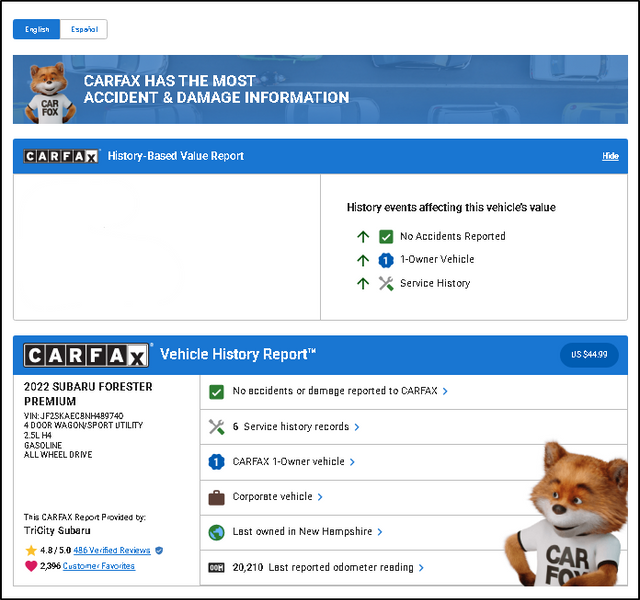Click blue 1-Owner badge icon in history report
This screenshot has height=600, width=640.
pos(216,462)
